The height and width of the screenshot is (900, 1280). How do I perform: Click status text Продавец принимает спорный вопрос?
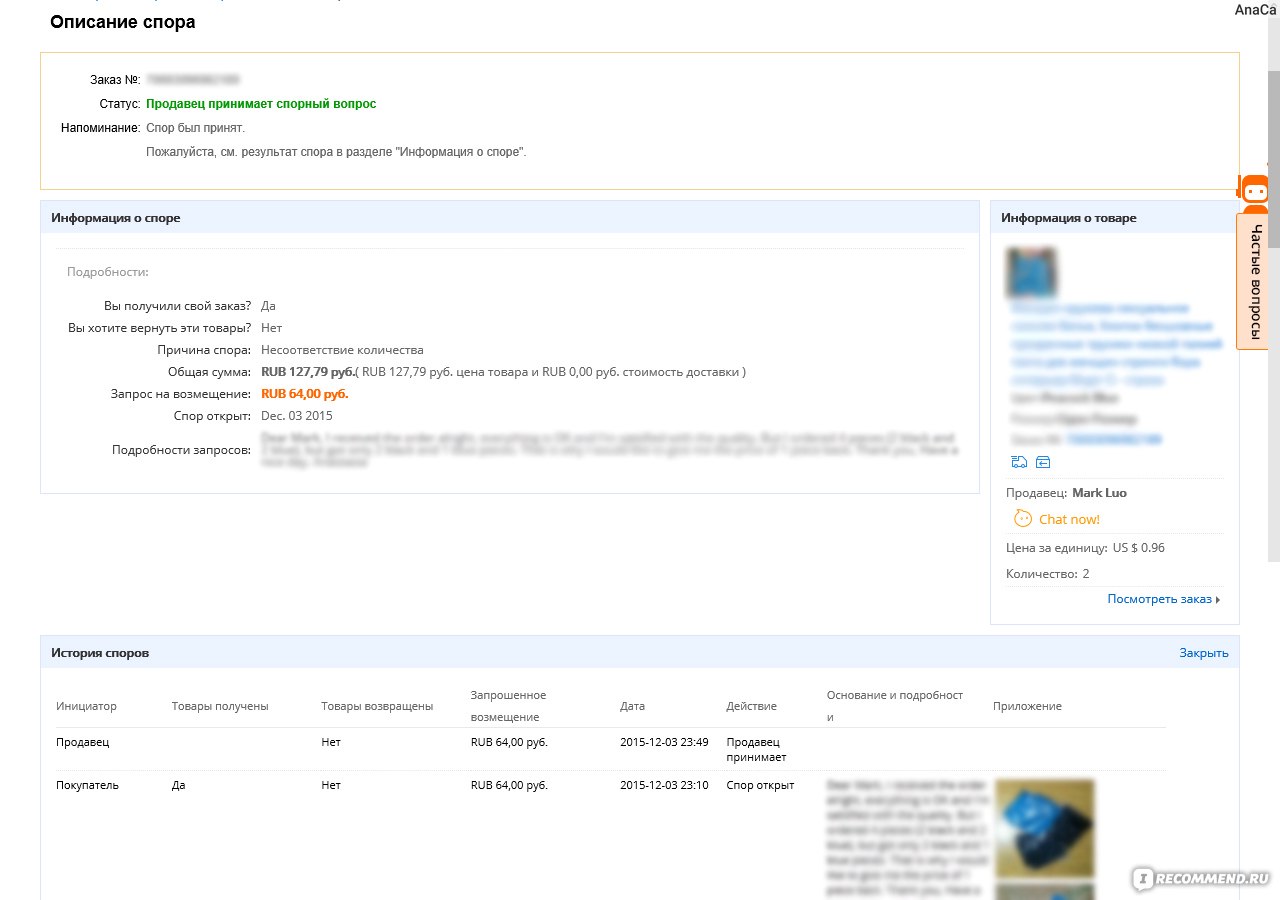click(261, 104)
